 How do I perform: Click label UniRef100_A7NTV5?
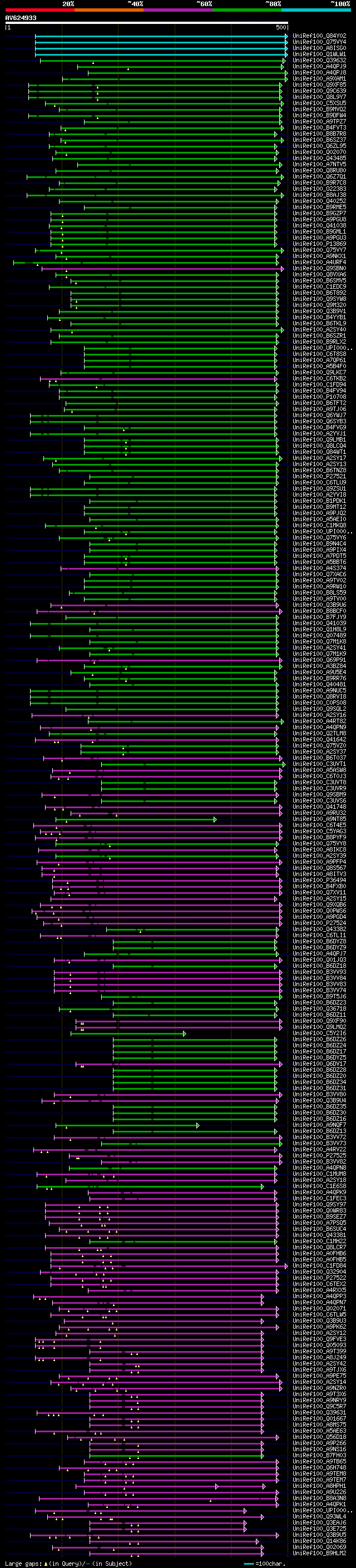(x=319, y=164)
